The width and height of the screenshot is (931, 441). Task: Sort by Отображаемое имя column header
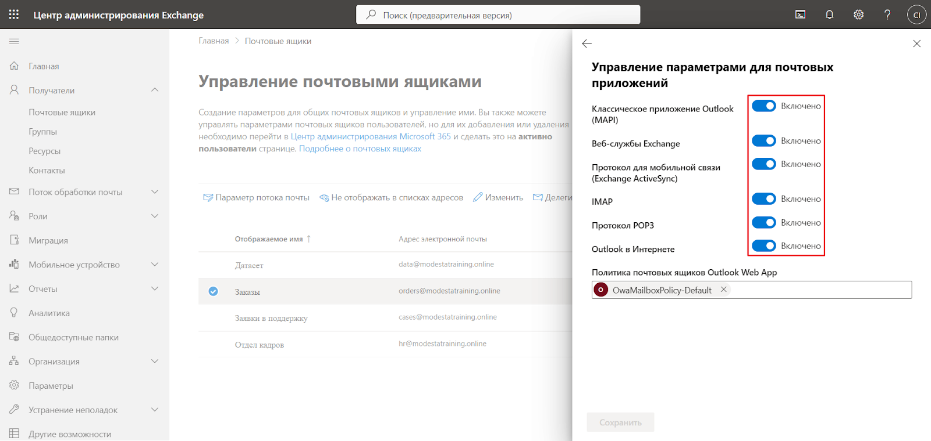click(x=273, y=239)
